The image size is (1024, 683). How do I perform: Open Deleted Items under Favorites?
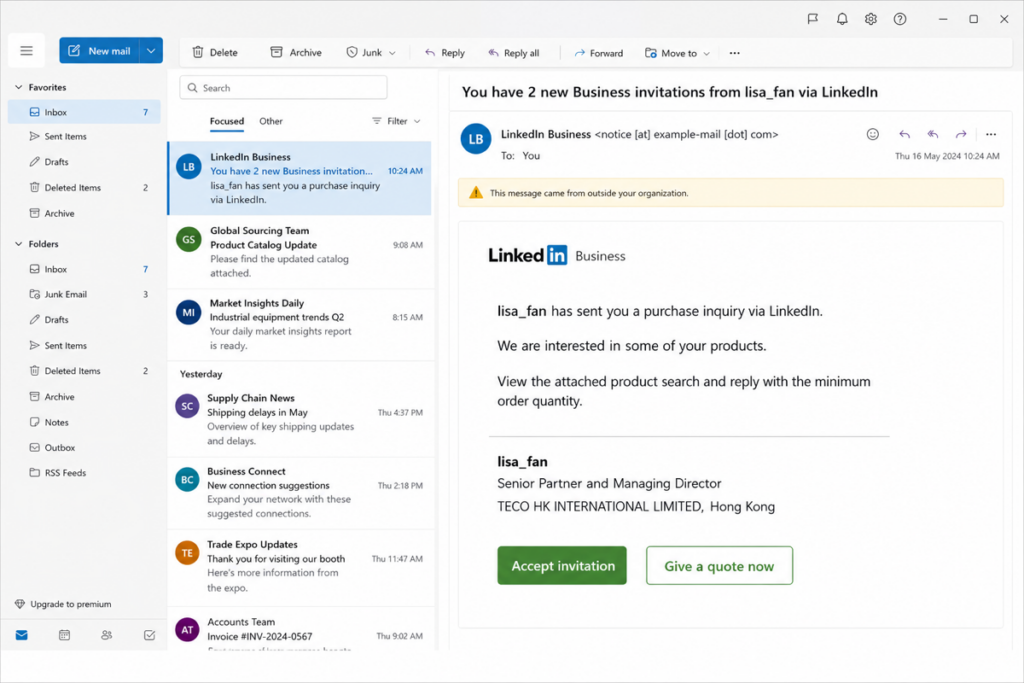click(x=84, y=187)
